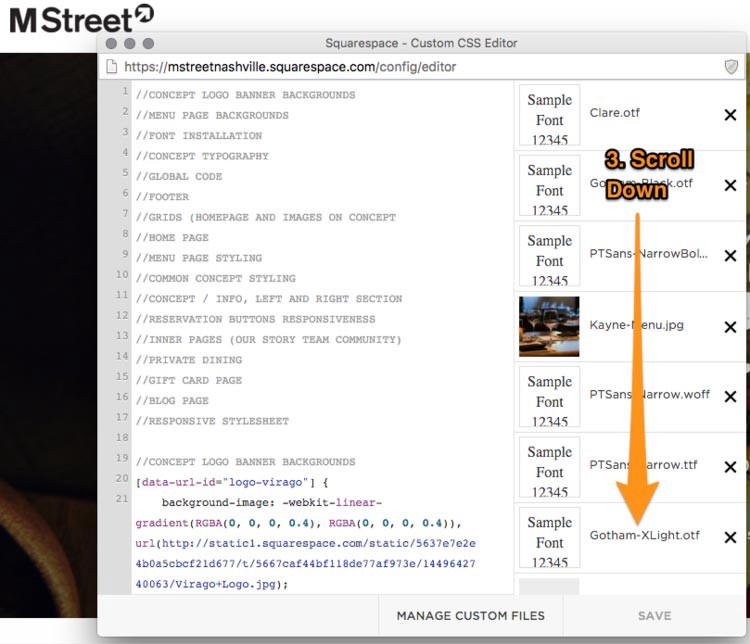Remove the PTSans-NarrowBol... file
The height and width of the screenshot is (644, 750).
click(x=730, y=255)
